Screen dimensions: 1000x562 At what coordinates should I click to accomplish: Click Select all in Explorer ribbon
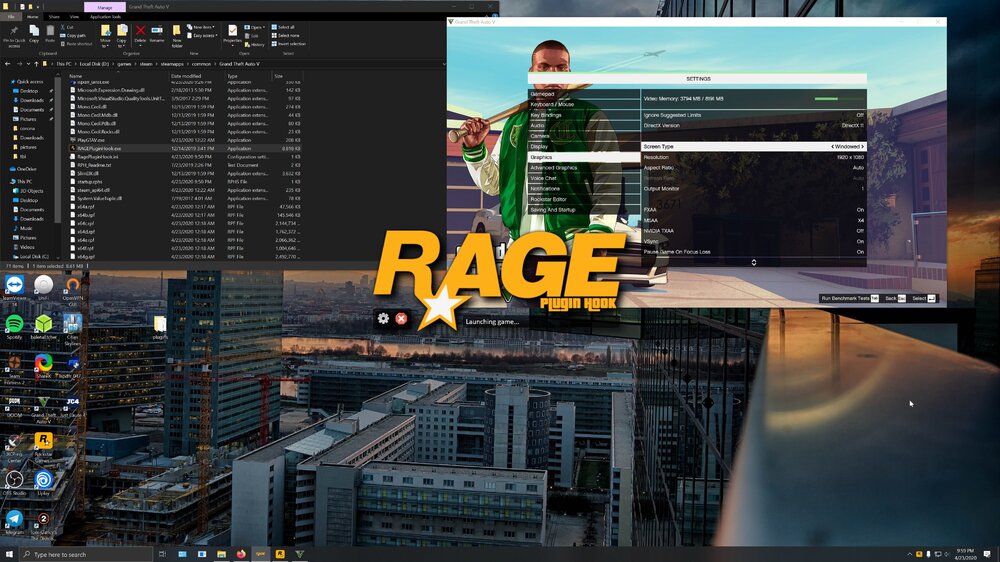[x=283, y=27]
